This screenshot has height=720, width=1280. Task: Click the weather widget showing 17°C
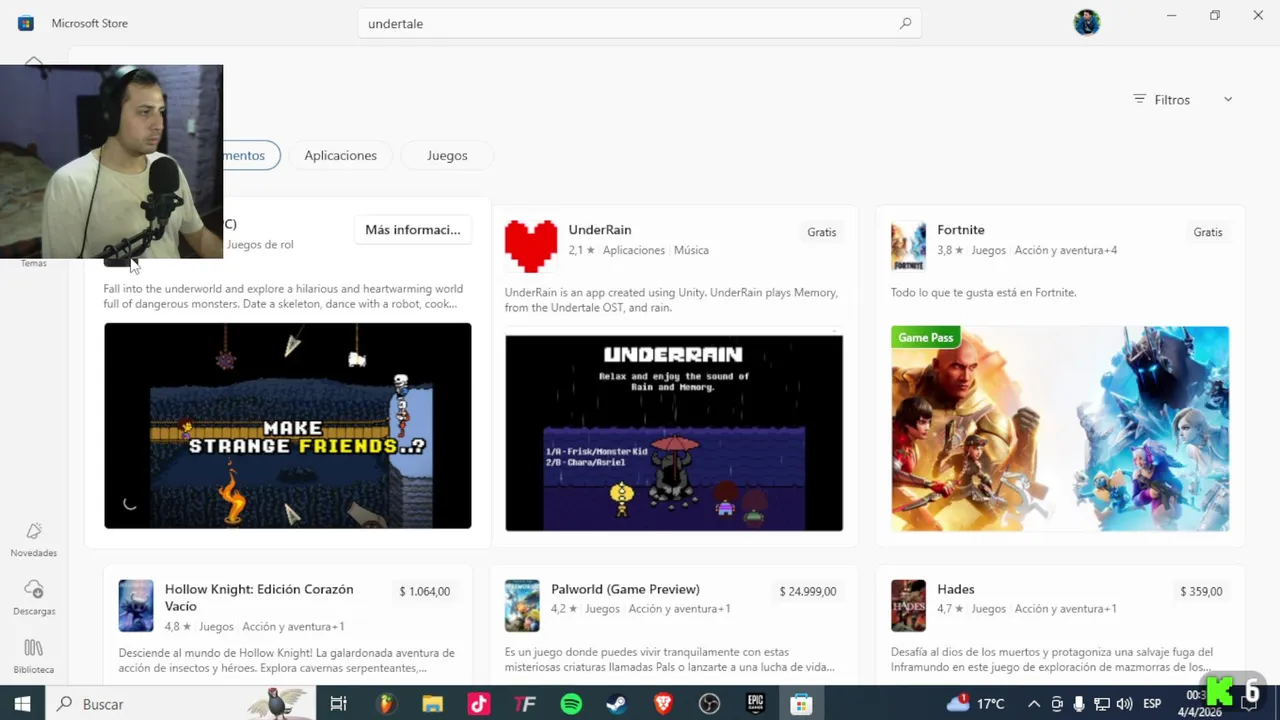pyautogui.click(x=976, y=704)
